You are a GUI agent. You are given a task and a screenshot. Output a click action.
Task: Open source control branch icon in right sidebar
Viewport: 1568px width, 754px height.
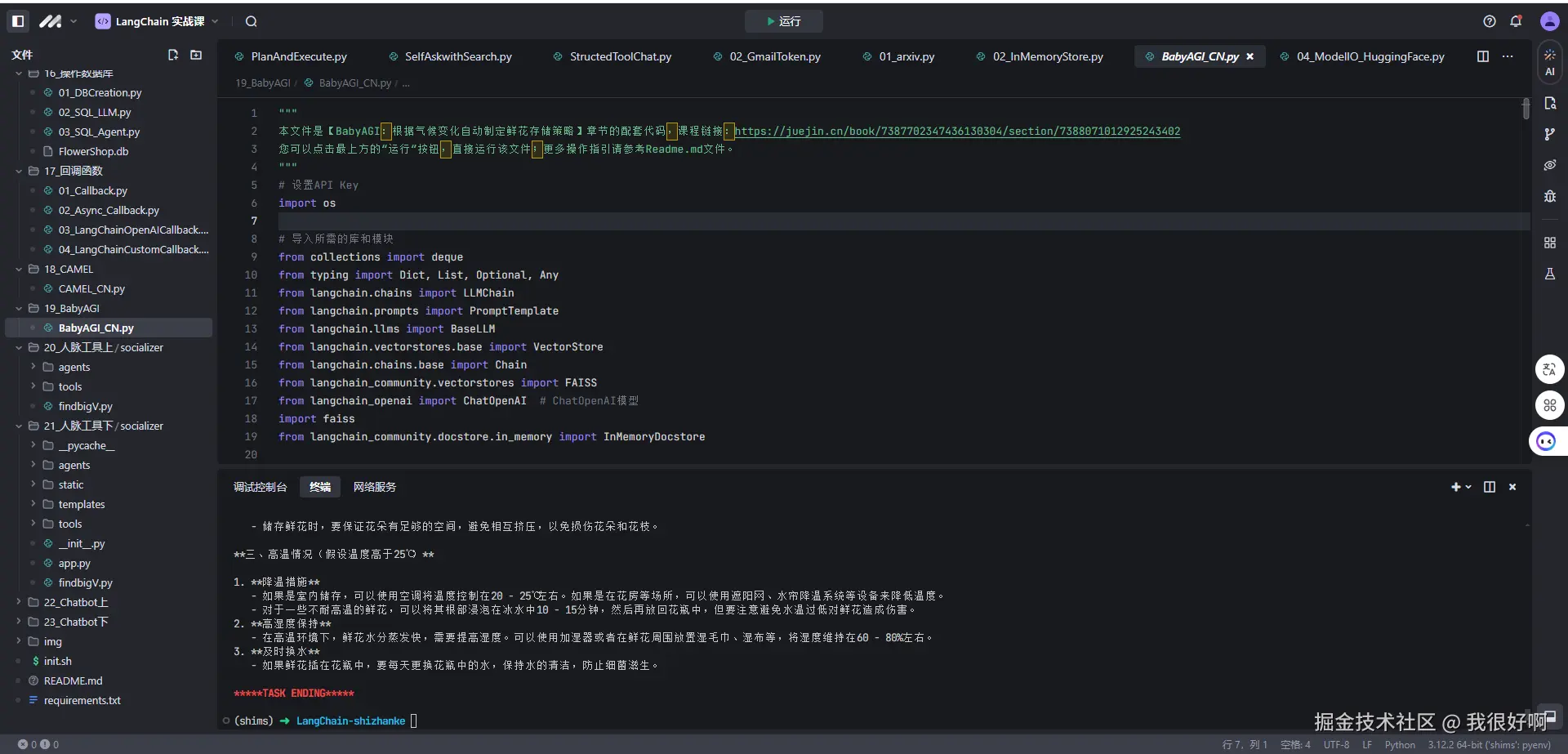click(x=1549, y=135)
